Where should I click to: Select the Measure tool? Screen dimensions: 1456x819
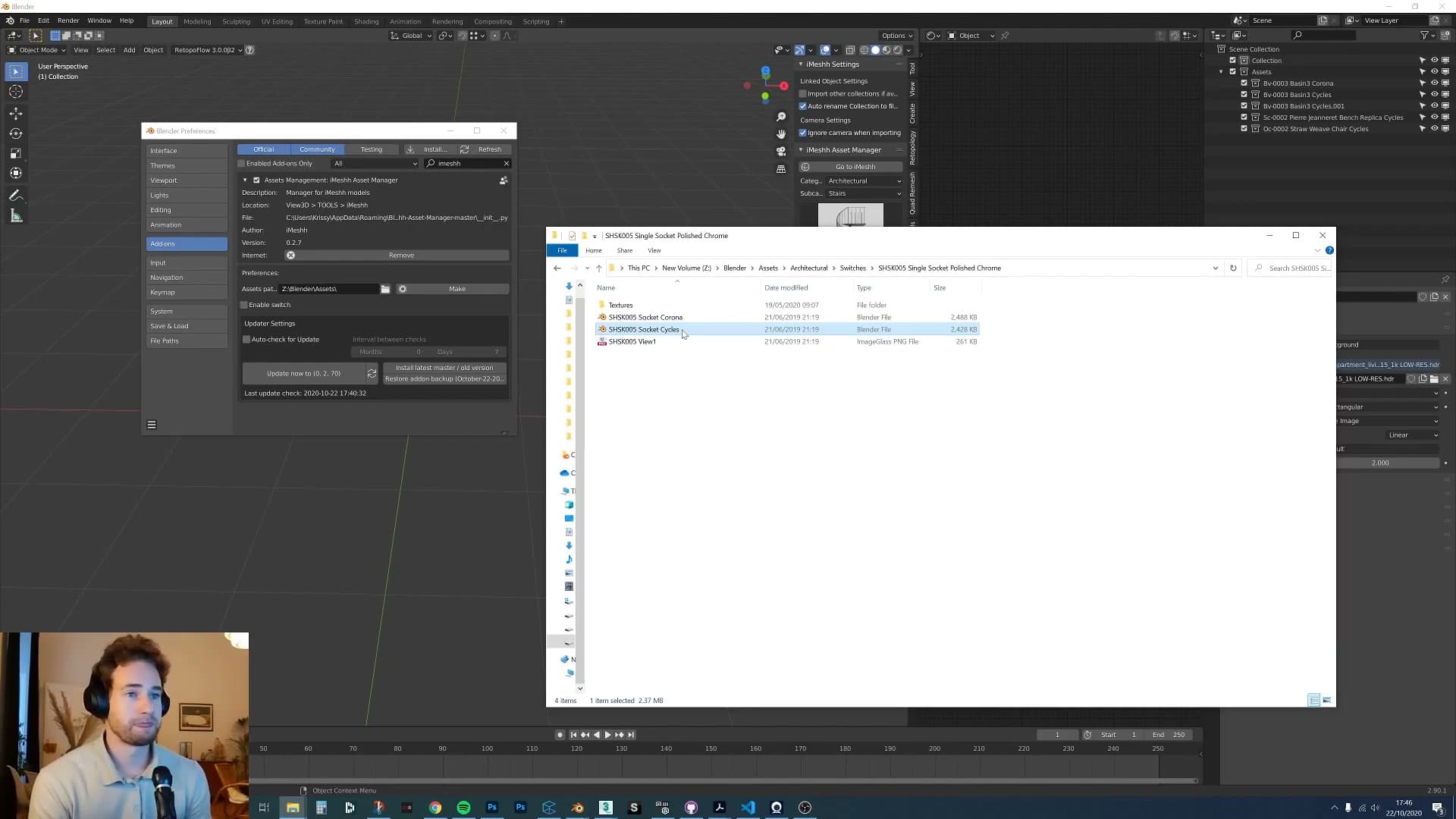[16, 216]
